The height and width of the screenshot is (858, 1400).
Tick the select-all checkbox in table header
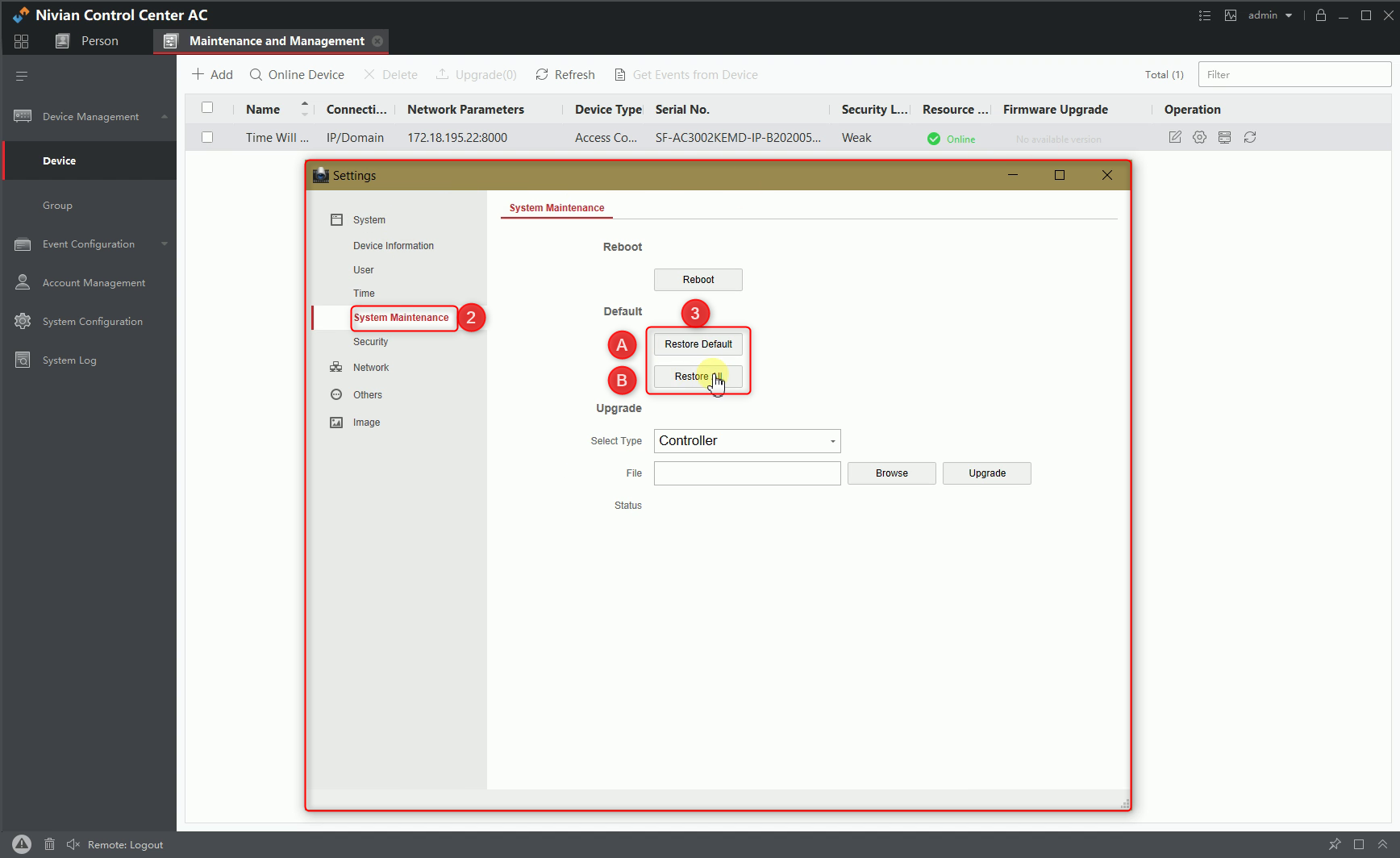(x=207, y=108)
